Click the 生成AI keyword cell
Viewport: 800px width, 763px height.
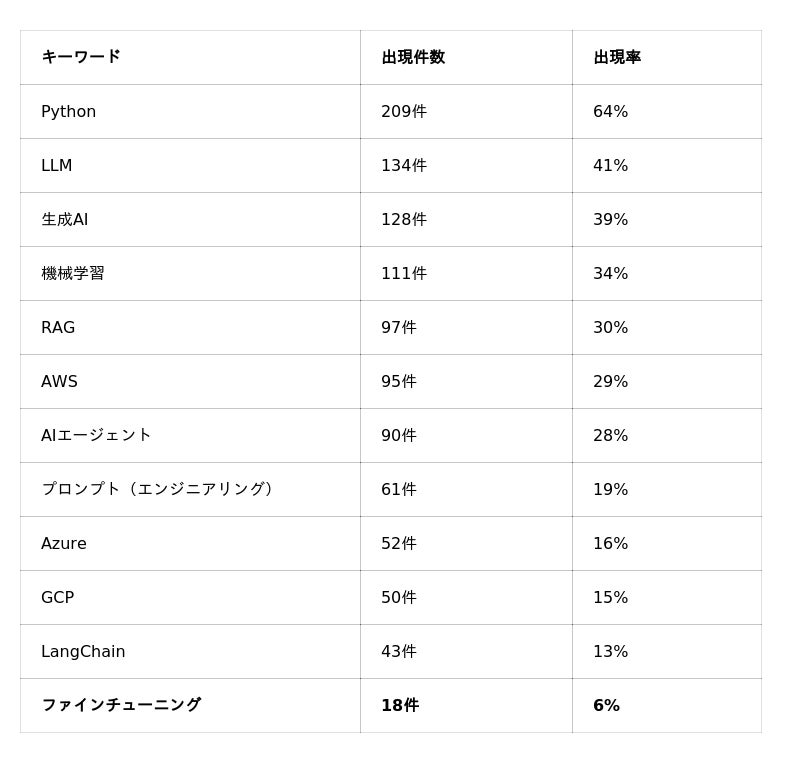190,219
